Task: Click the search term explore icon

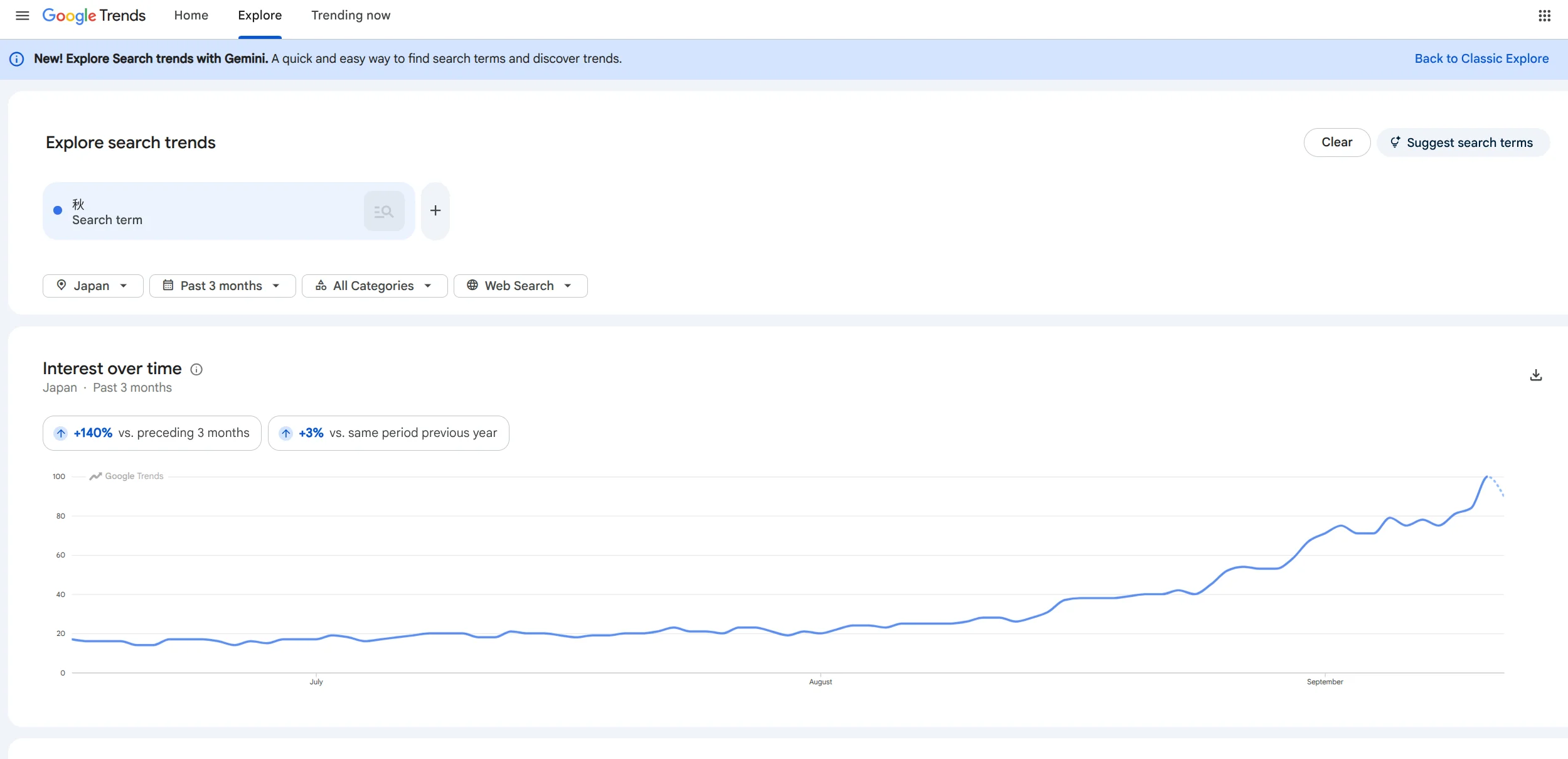Action: tap(384, 212)
